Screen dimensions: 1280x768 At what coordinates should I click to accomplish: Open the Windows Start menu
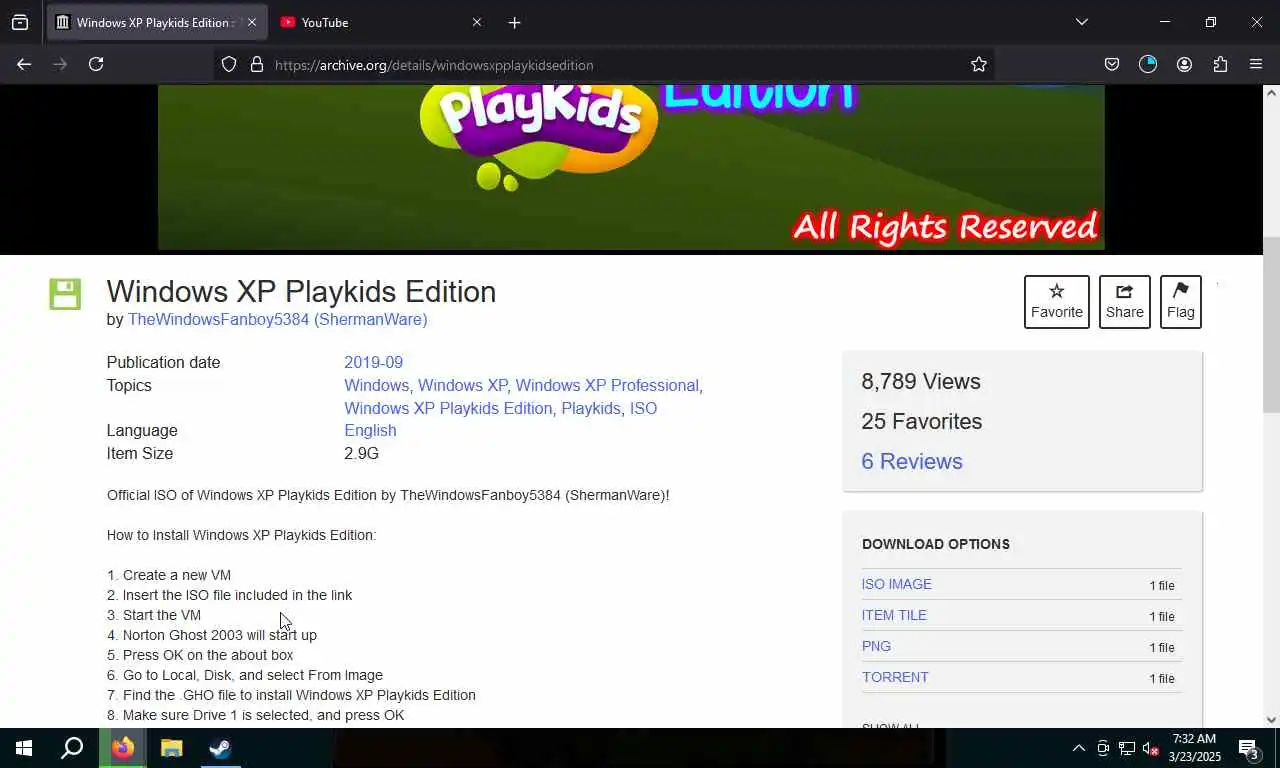(24, 748)
